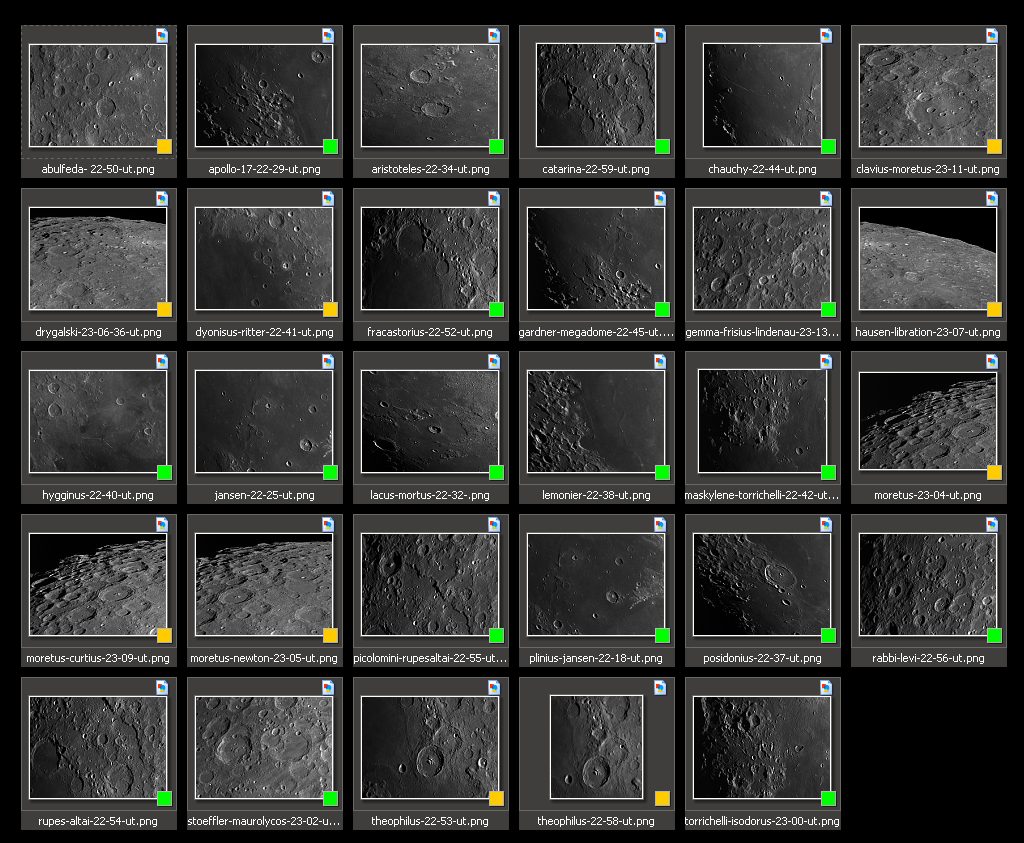Click file type icon on hygginus thumbnail
The height and width of the screenshot is (843, 1024).
tap(162, 361)
